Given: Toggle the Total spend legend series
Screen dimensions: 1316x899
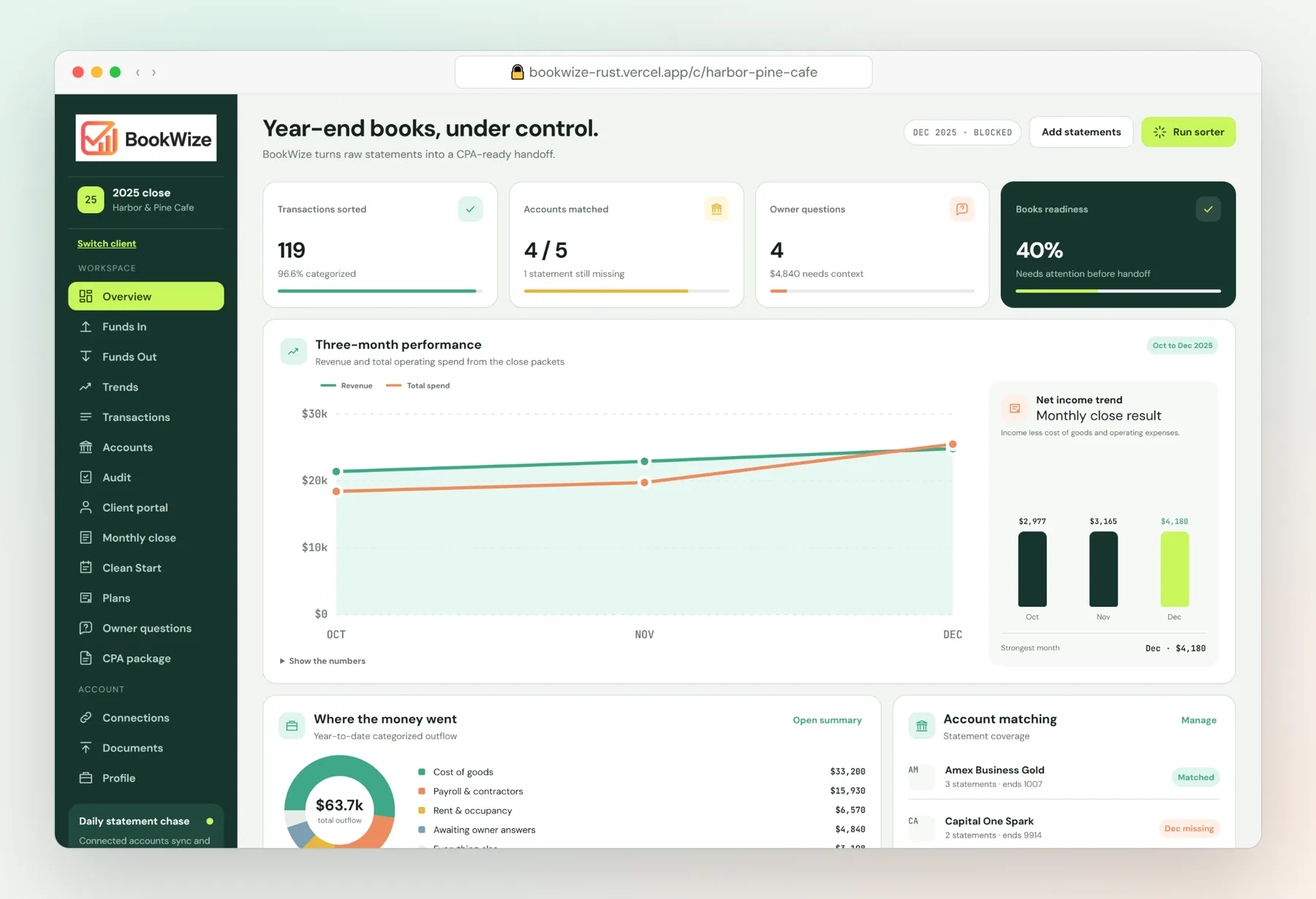Looking at the screenshot, I should (x=417, y=385).
